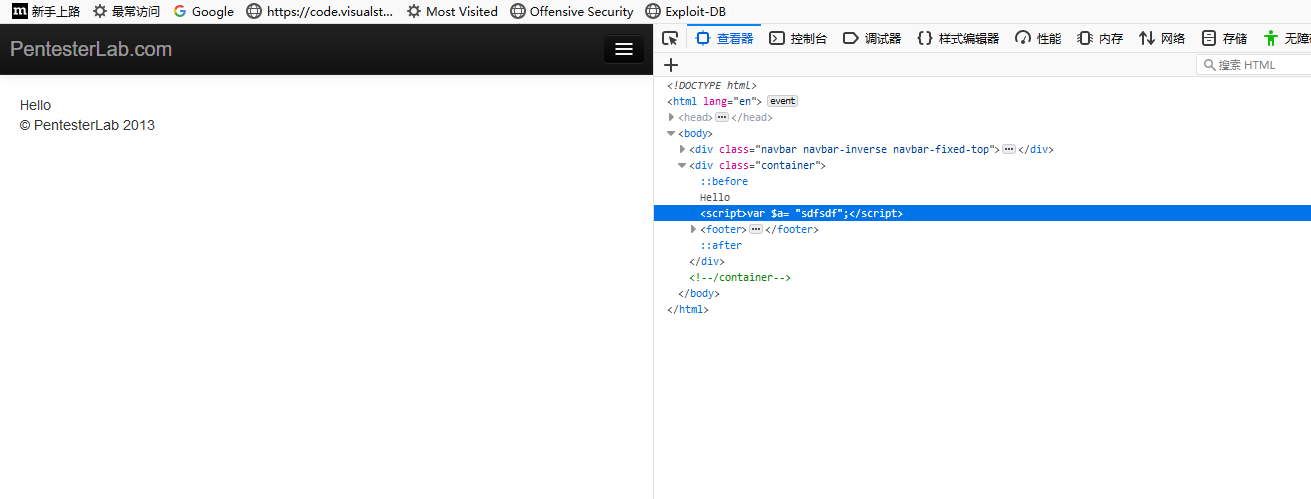Open the 存储 Storage tab
Image resolution: width=1311 pixels, height=499 pixels.
pyautogui.click(x=1224, y=39)
